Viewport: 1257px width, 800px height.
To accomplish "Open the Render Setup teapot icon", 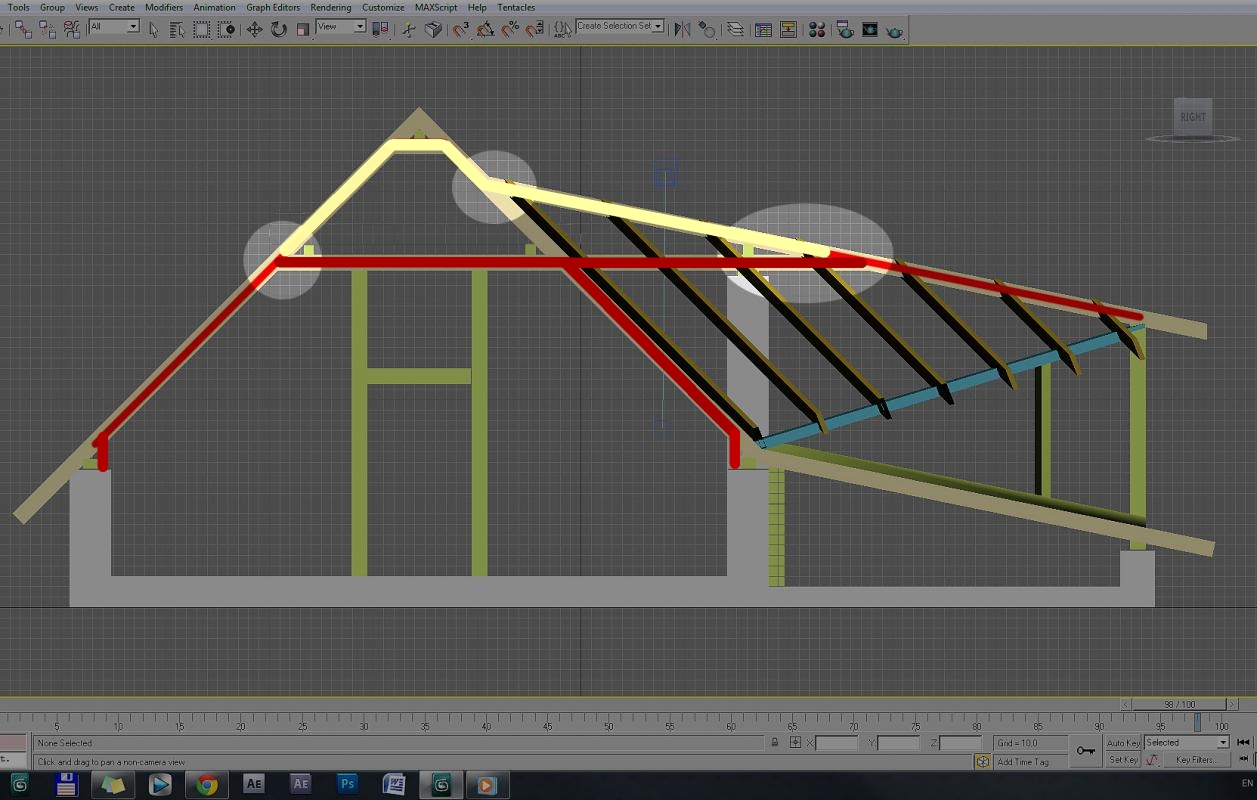I will tap(845, 29).
